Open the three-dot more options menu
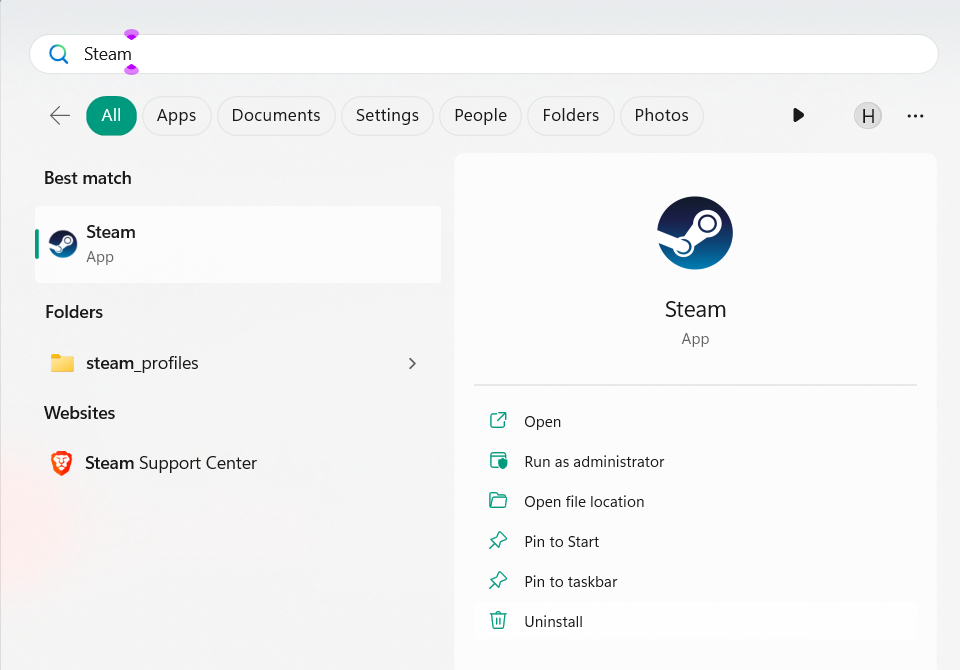 (915, 116)
